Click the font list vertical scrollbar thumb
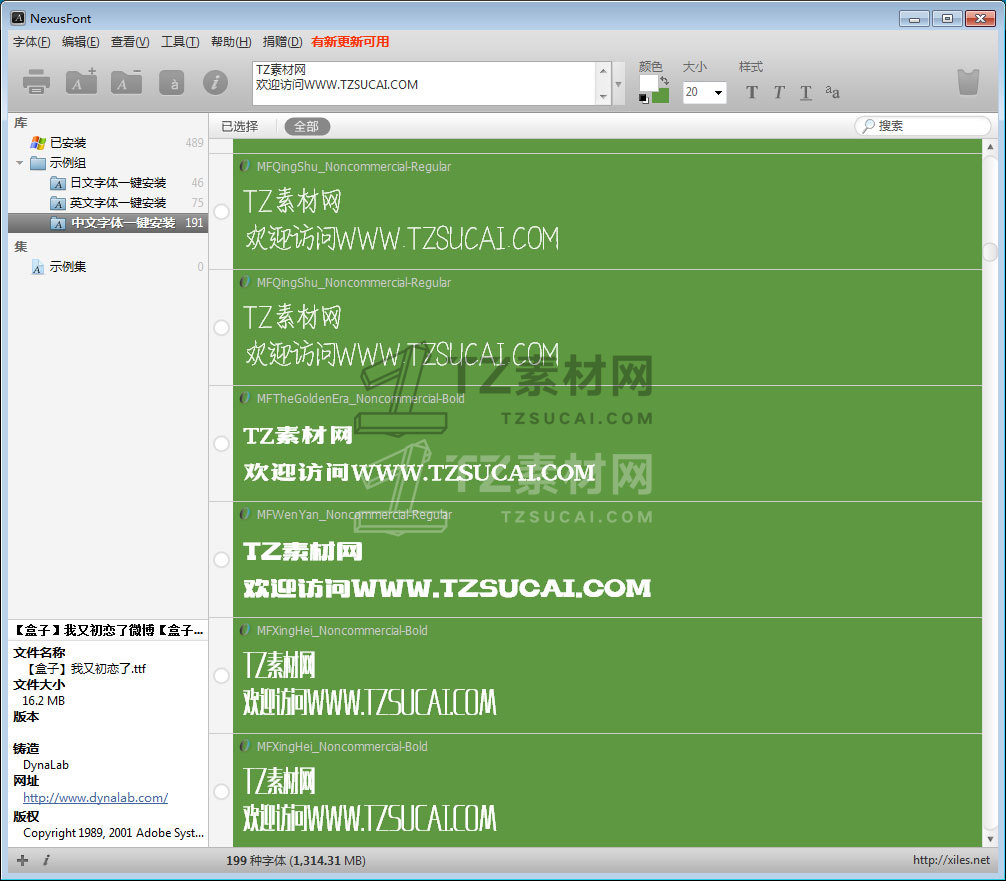 tap(990, 252)
